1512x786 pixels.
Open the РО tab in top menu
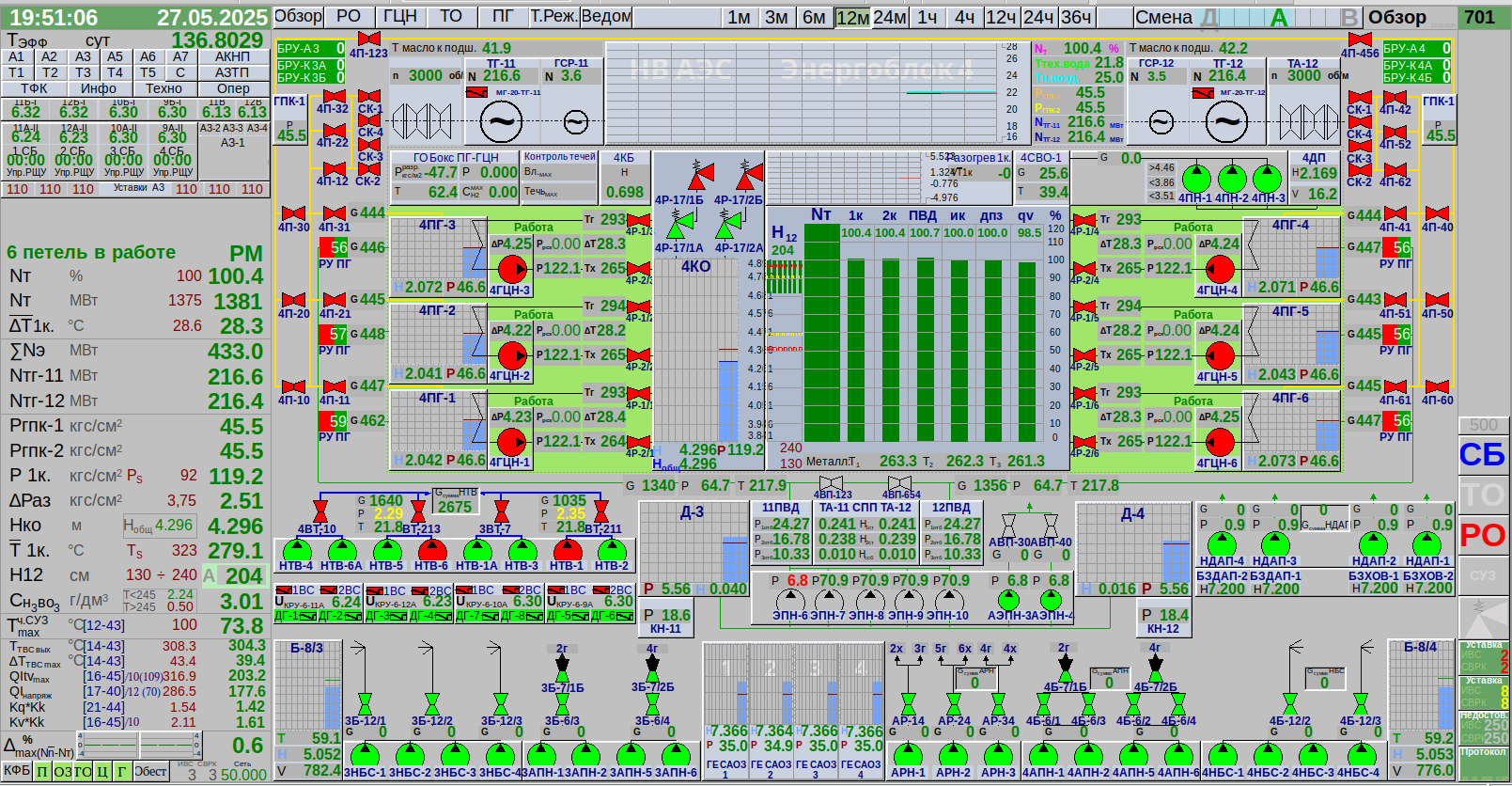[x=349, y=16]
